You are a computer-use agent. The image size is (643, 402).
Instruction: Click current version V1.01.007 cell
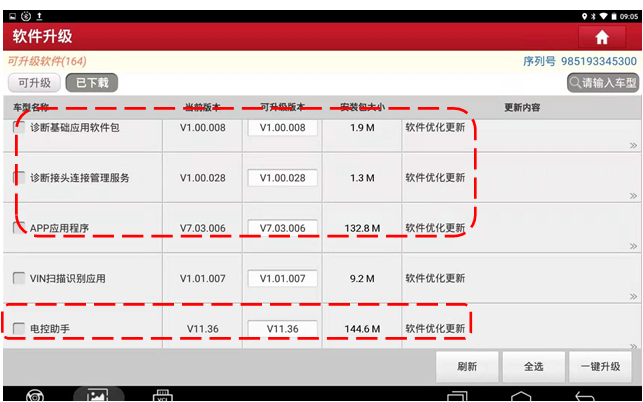[x=203, y=279]
